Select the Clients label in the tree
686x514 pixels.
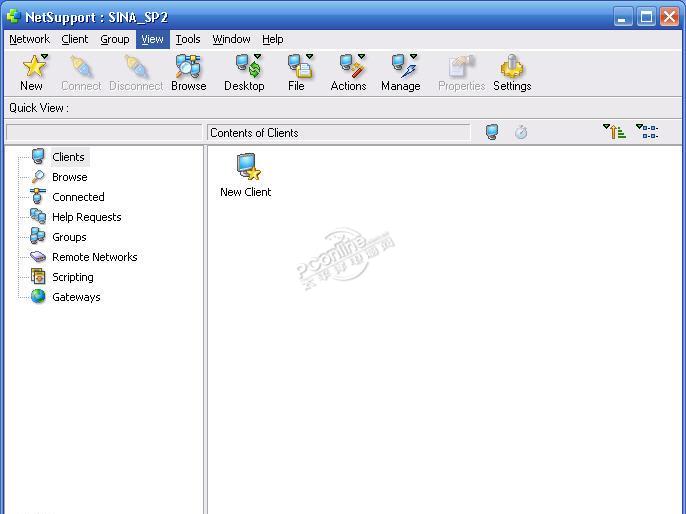tap(68, 157)
